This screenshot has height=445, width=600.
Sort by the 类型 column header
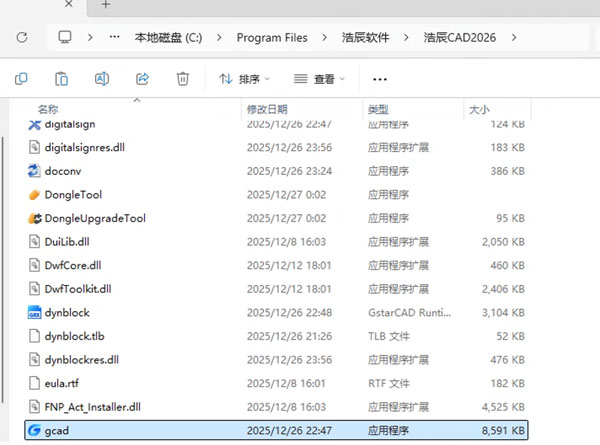pyautogui.click(x=378, y=109)
